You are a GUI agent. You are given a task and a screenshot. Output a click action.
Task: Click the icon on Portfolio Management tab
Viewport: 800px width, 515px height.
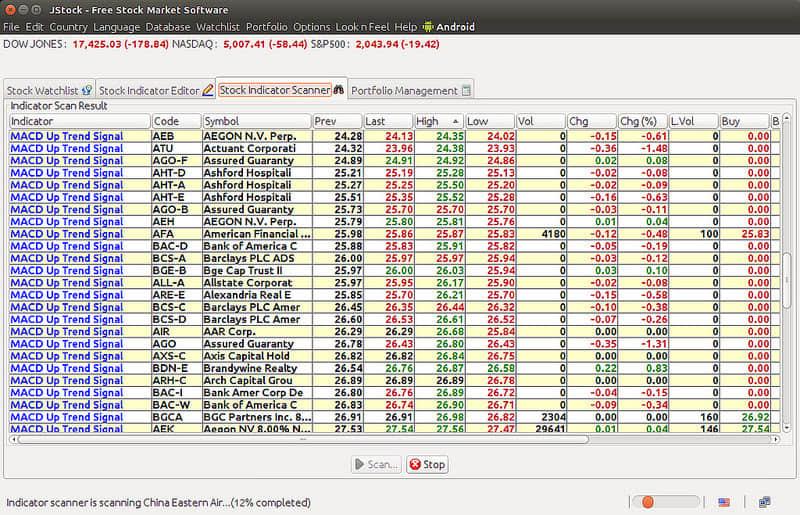point(466,90)
